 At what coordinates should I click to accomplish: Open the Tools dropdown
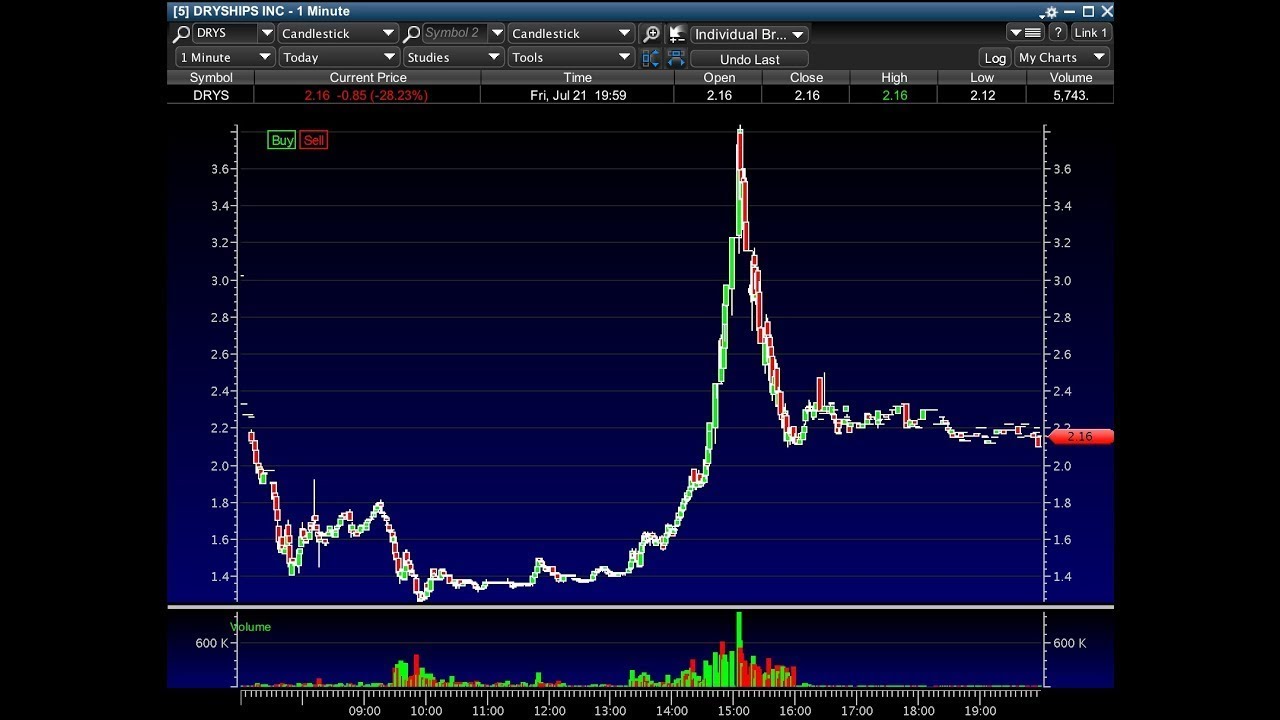pos(571,57)
